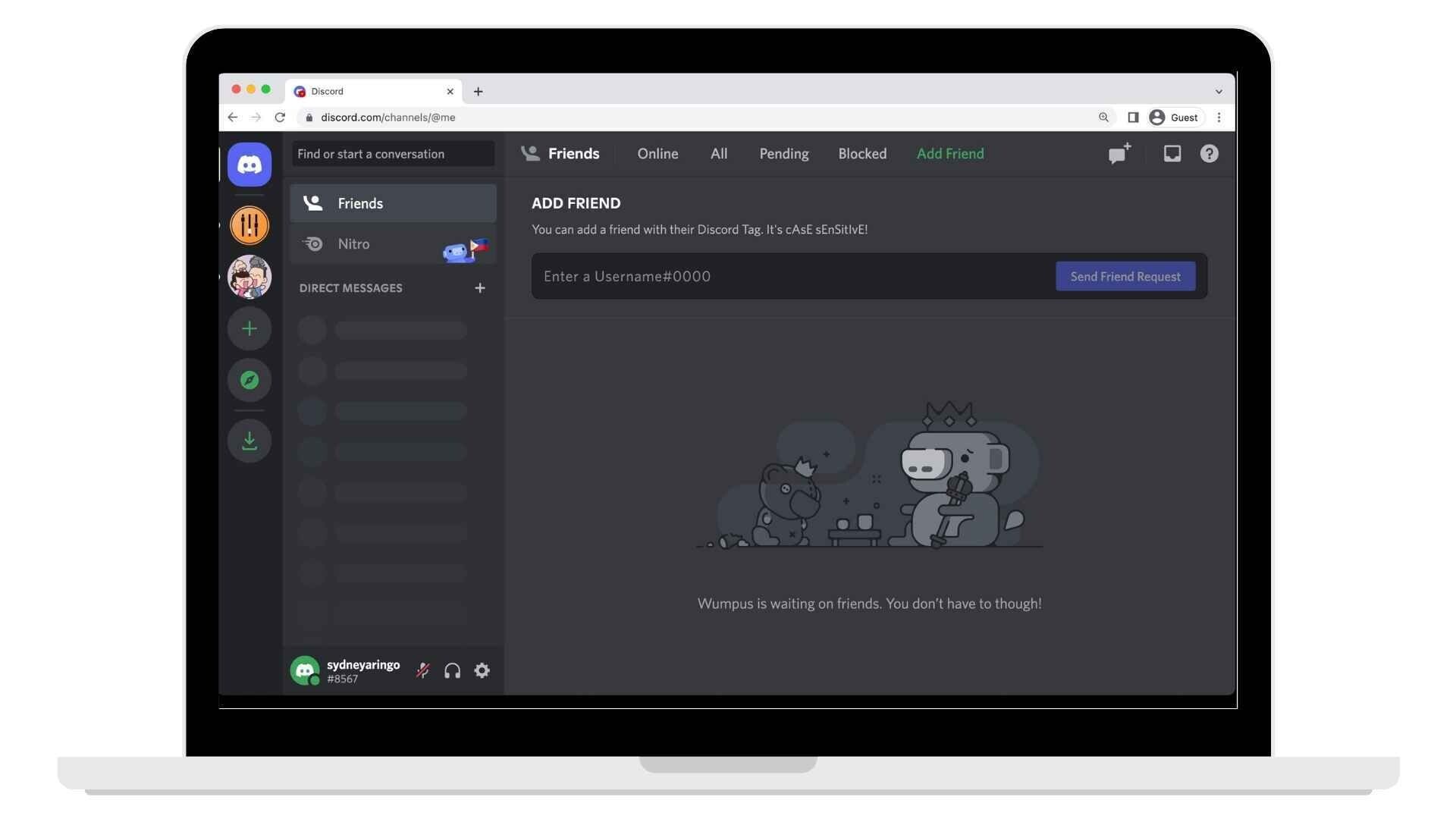1456x819 pixels.
Task: Click the Download Discord app icon
Action: [x=249, y=441]
